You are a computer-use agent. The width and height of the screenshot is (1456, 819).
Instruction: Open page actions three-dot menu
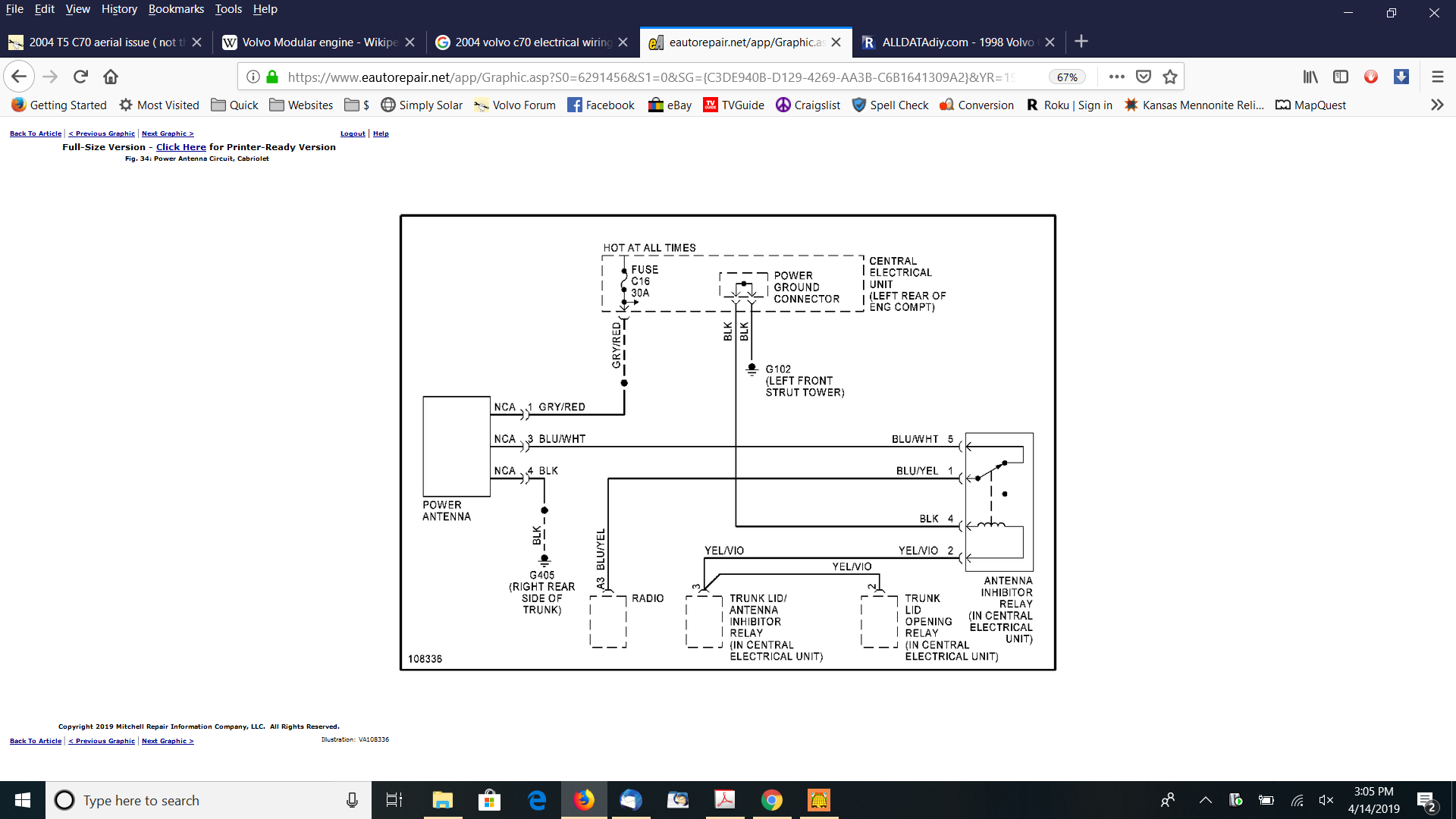(x=1116, y=77)
